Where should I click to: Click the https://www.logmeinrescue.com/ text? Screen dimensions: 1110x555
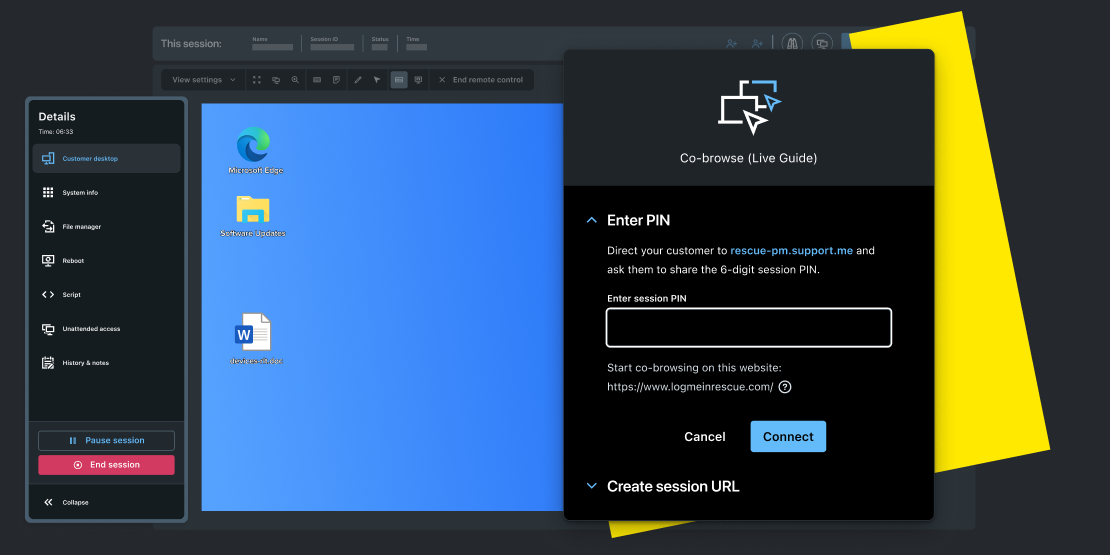coord(690,387)
